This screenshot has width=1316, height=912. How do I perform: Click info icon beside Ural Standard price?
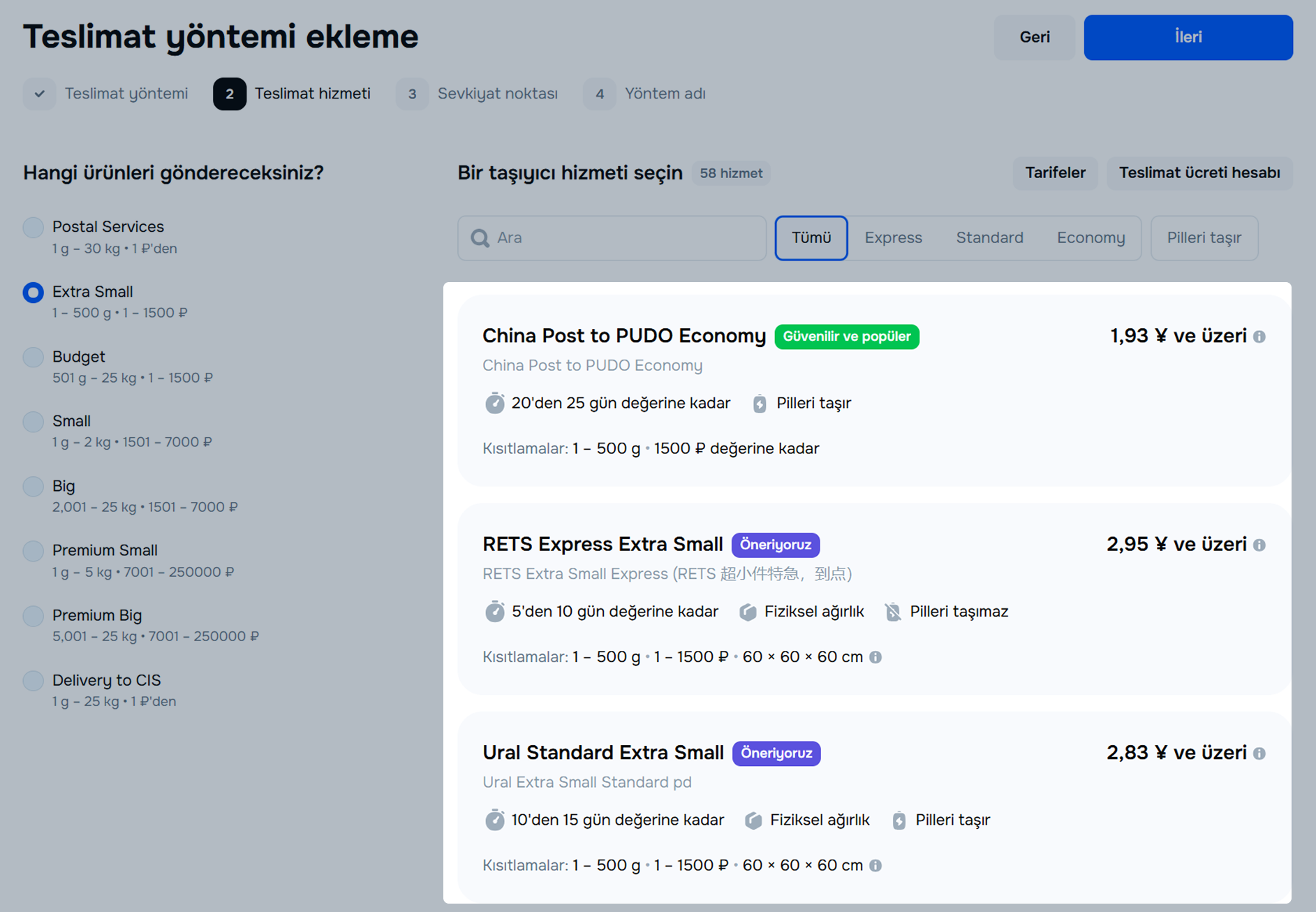(1259, 753)
